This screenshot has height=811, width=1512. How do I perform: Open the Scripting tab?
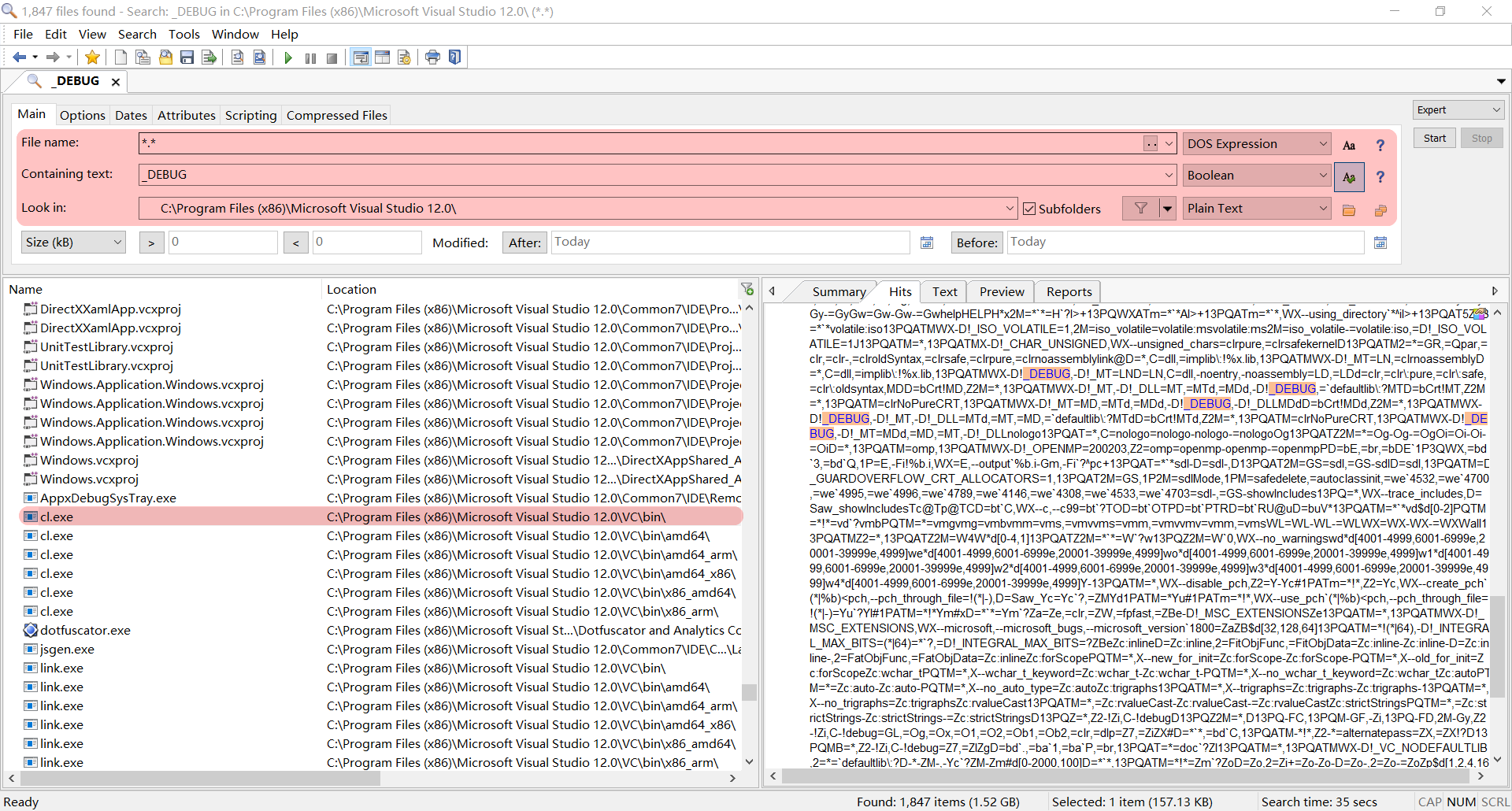click(x=250, y=115)
